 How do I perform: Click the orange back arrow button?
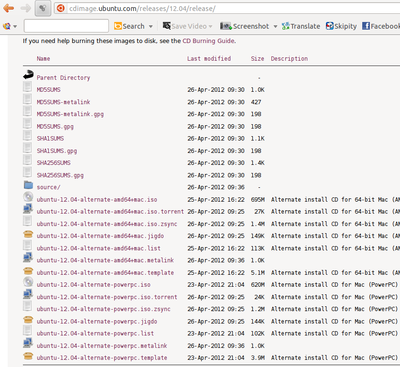click(x=8, y=8)
